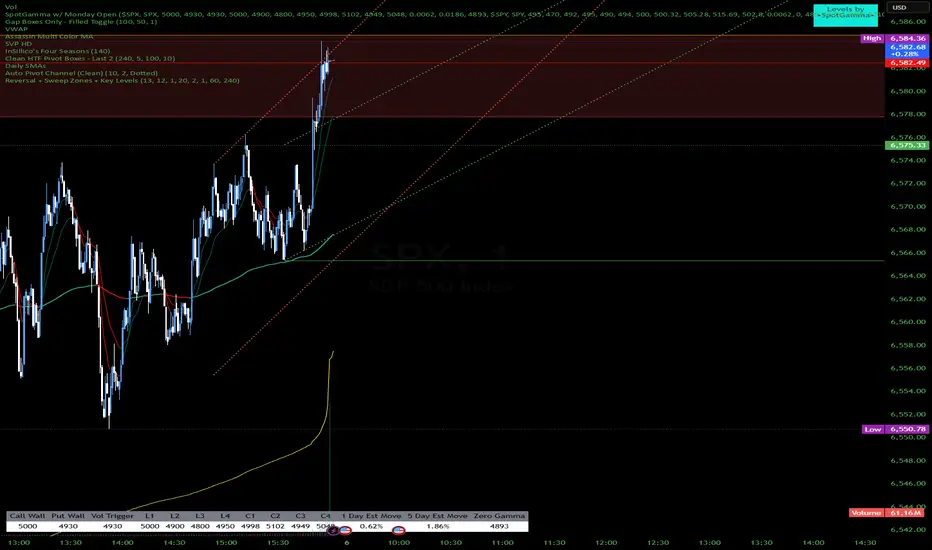Viewport: 932px width, 550px height.
Task: Click the green price label 6,575.33
Action: click(x=907, y=145)
